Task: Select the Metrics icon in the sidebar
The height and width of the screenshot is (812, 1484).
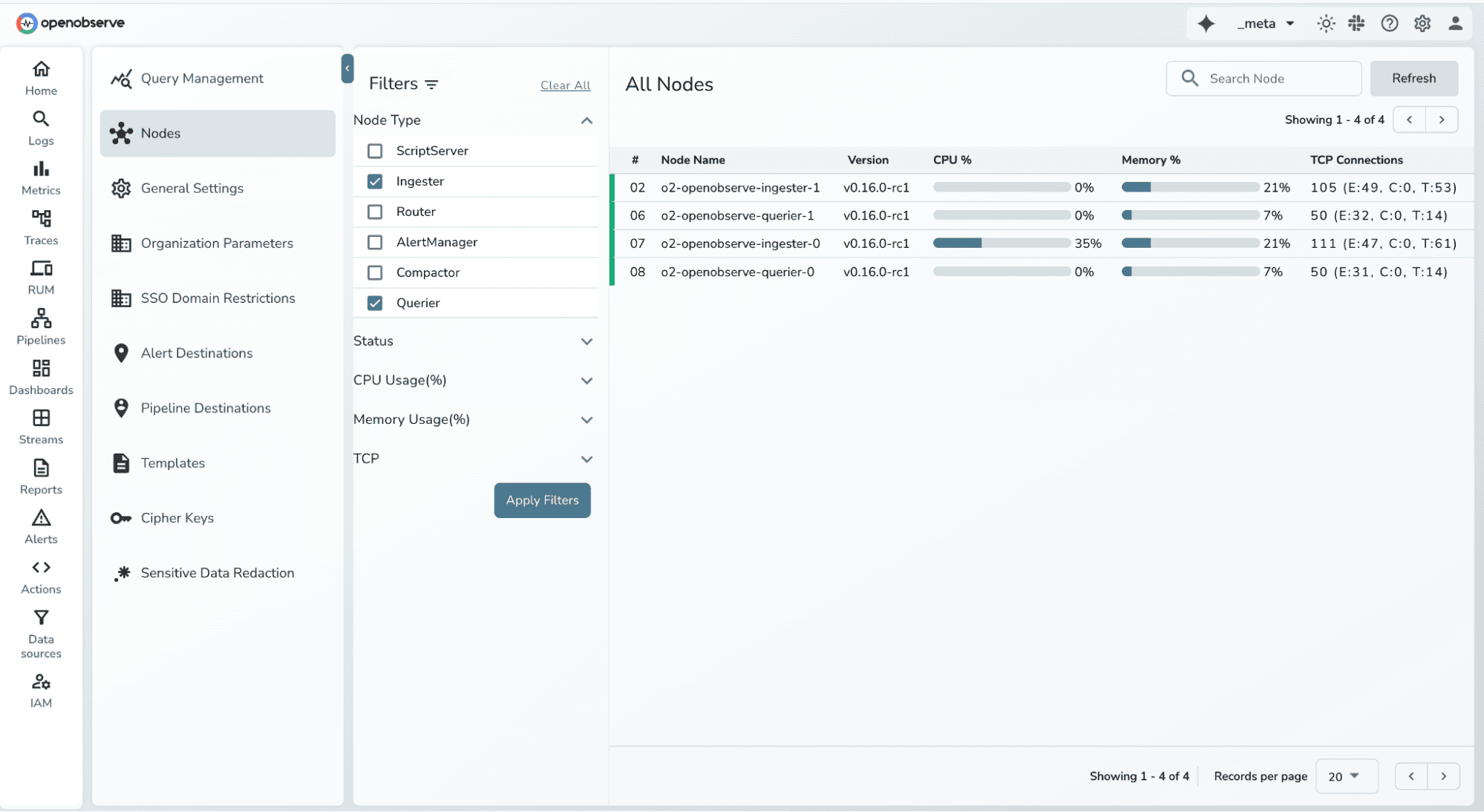Action: tap(41, 177)
